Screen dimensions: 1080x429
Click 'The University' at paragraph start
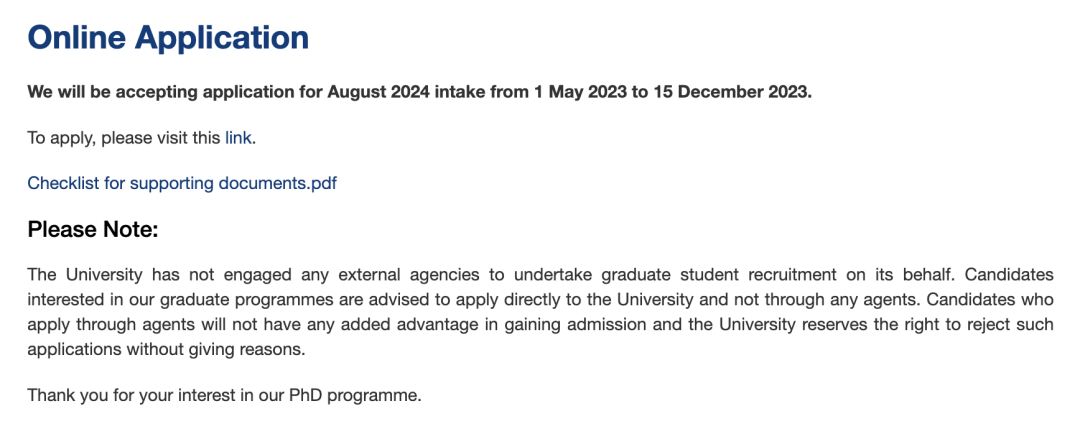(x=85, y=275)
